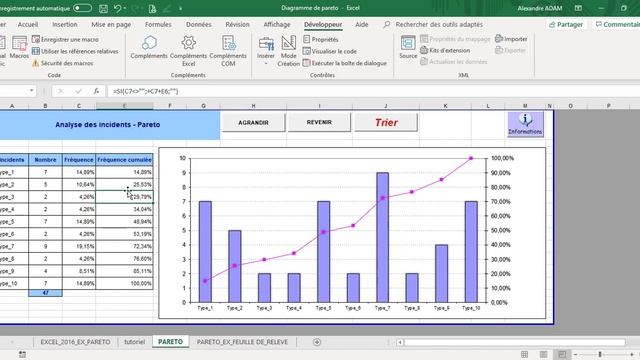Select the total cell showing 47
This screenshot has height=360, width=640.
tap(45, 293)
